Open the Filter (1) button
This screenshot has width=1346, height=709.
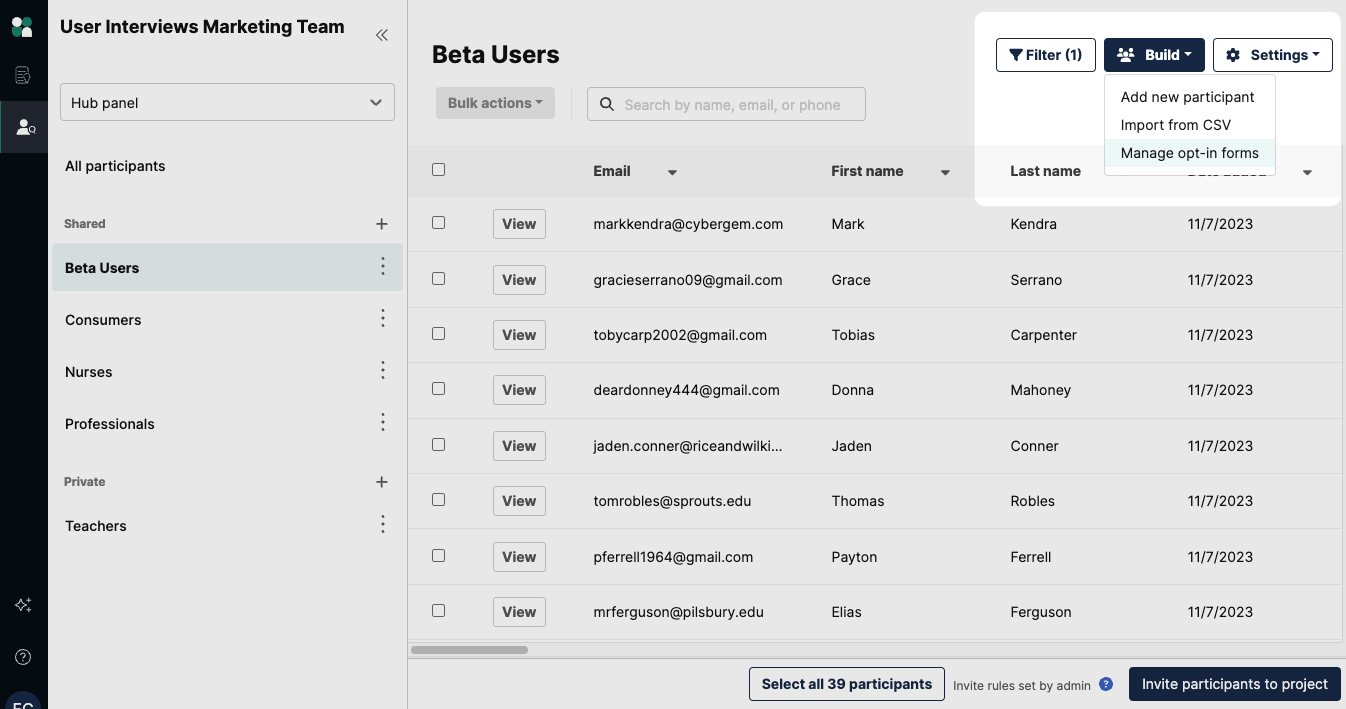[x=1046, y=55]
